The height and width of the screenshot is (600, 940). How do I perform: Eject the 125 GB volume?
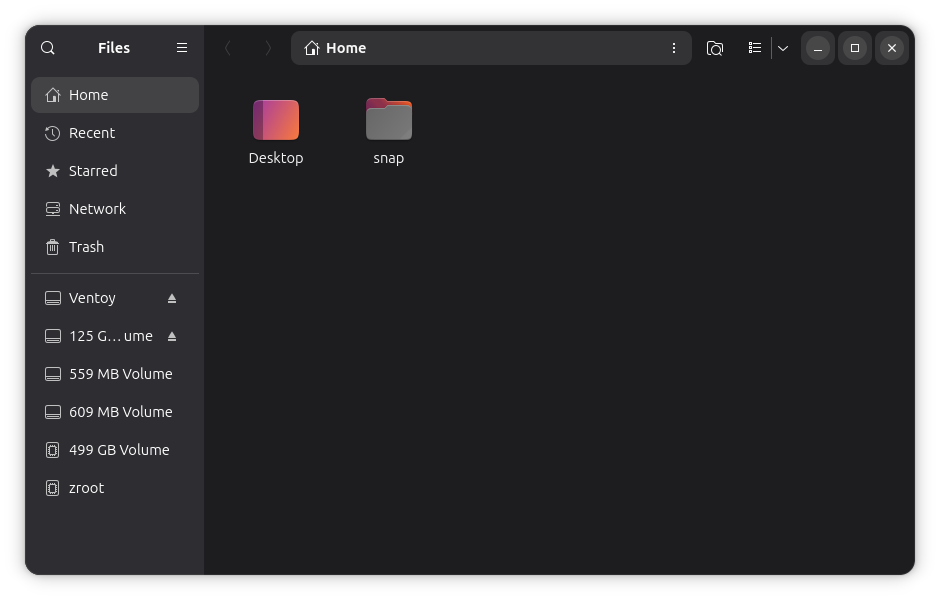coord(172,336)
